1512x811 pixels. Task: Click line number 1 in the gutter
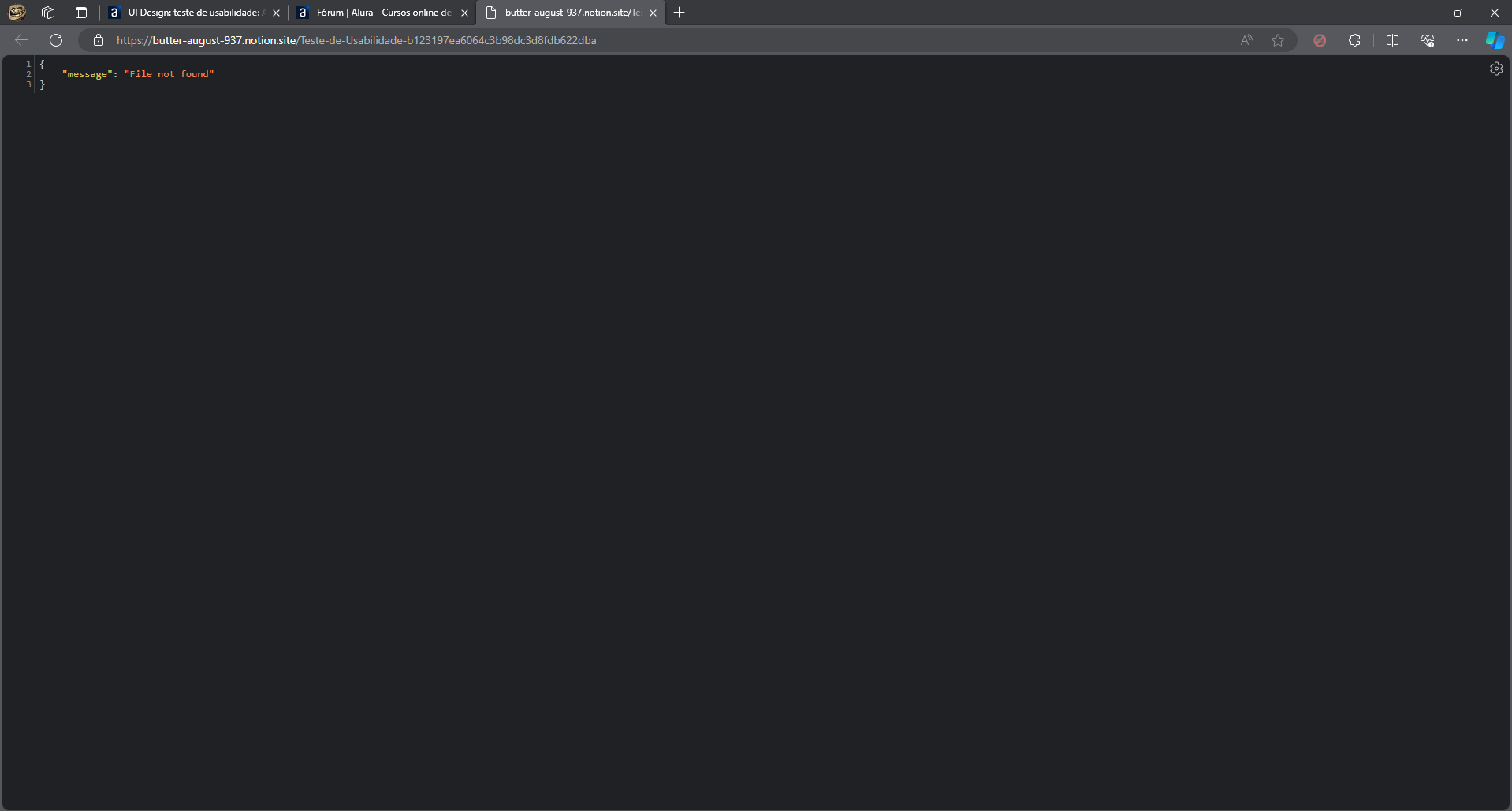point(28,64)
